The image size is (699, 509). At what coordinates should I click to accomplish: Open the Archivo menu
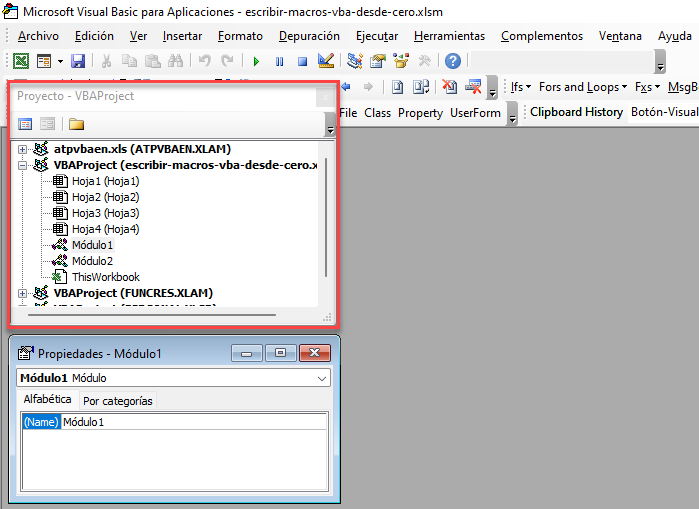(x=38, y=36)
